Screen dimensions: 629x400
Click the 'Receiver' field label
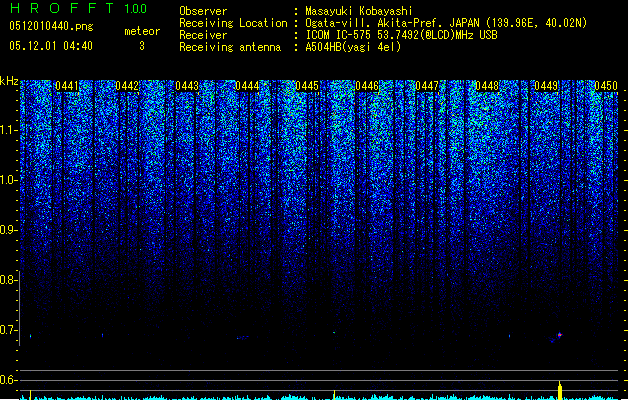point(203,35)
